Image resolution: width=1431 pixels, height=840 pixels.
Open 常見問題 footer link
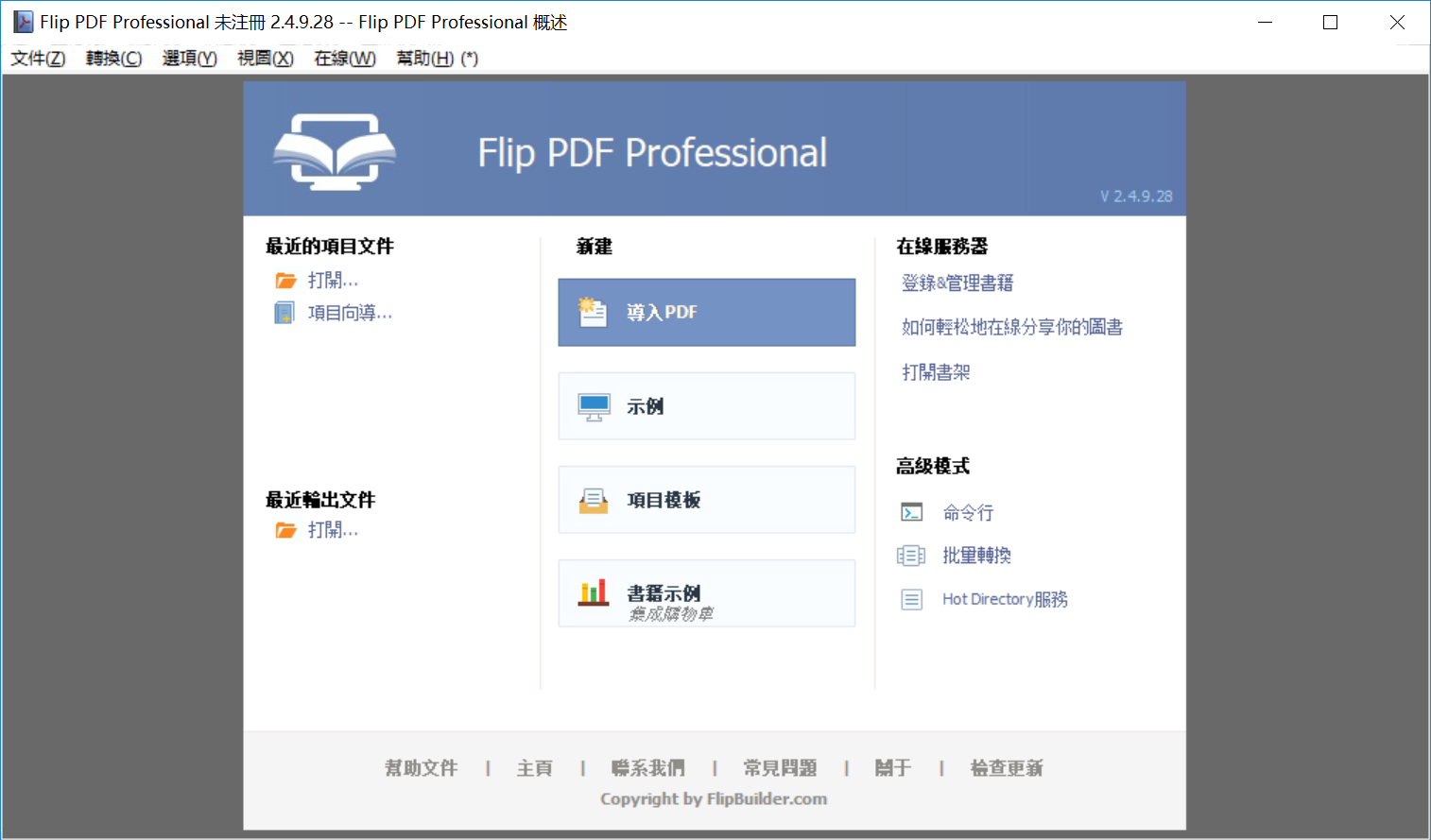click(780, 768)
